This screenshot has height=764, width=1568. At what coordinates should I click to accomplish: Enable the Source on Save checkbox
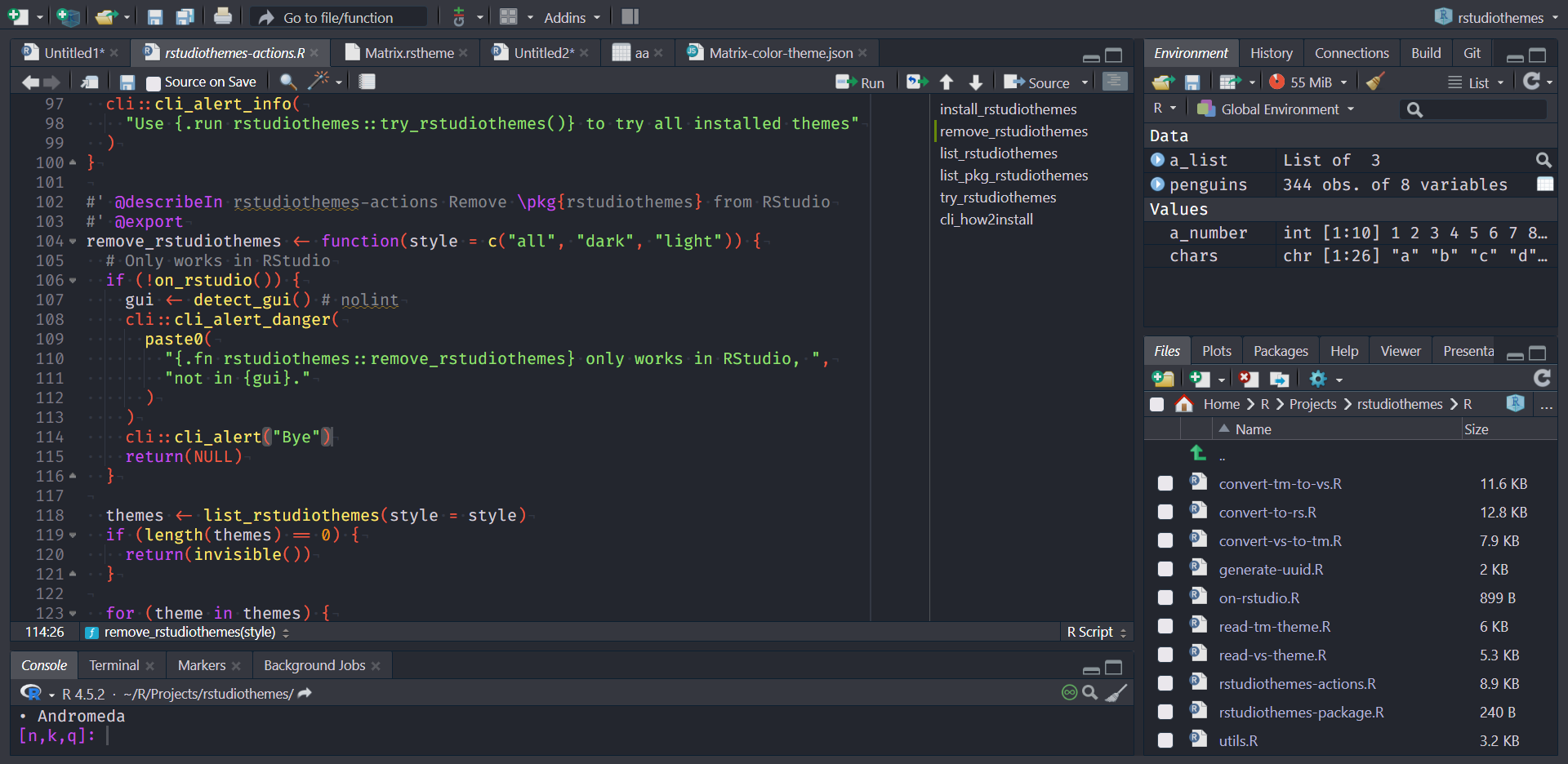154,83
